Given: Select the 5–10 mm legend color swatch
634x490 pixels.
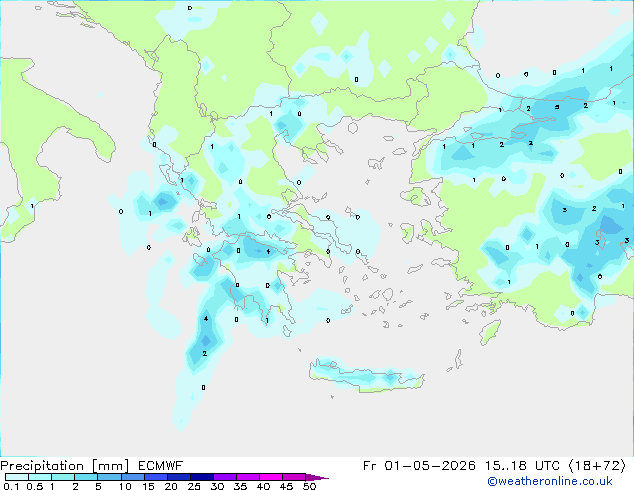Looking at the screenshot, I should 109,477.
